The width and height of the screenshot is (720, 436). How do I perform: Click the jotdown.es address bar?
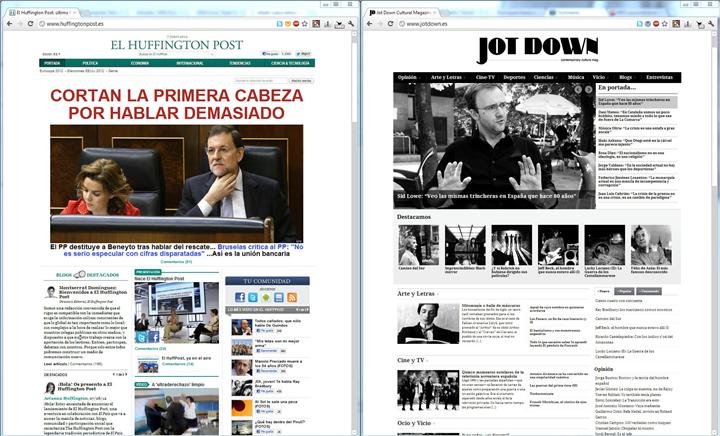516,24
